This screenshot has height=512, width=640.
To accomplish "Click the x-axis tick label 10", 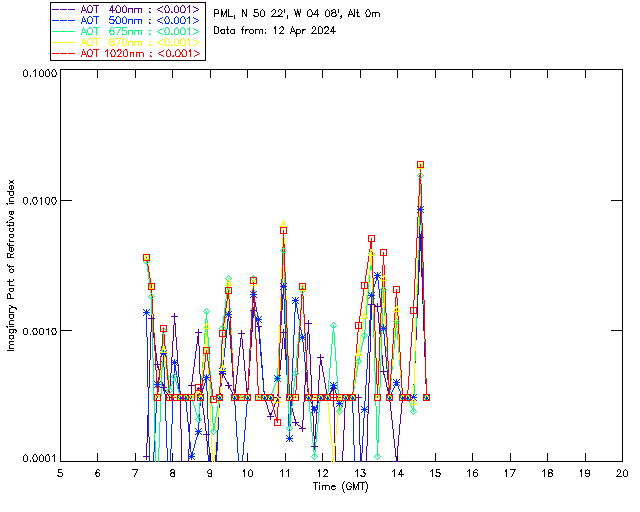I will [x=247, y=473].
